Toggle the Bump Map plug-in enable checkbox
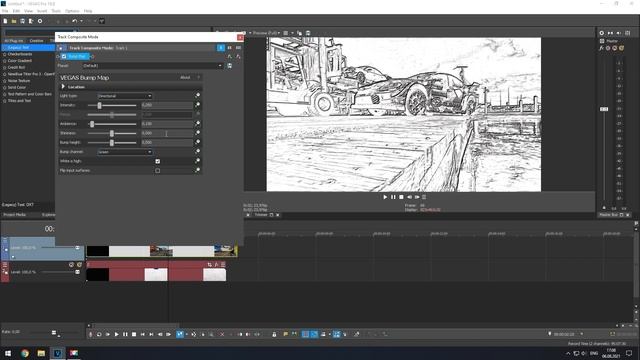The height and width of the screenshot is (360, 640). click(x=64, y=56)
